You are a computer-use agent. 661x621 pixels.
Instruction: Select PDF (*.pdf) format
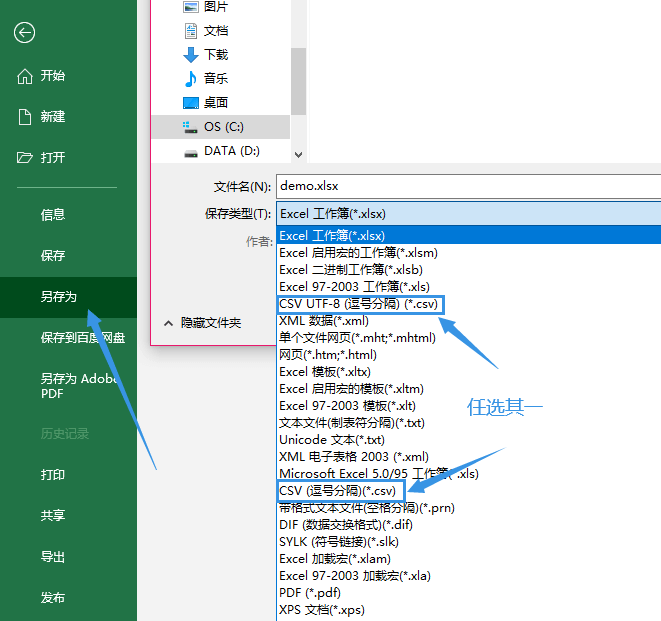pyautogui.click(x=310, y=593)
